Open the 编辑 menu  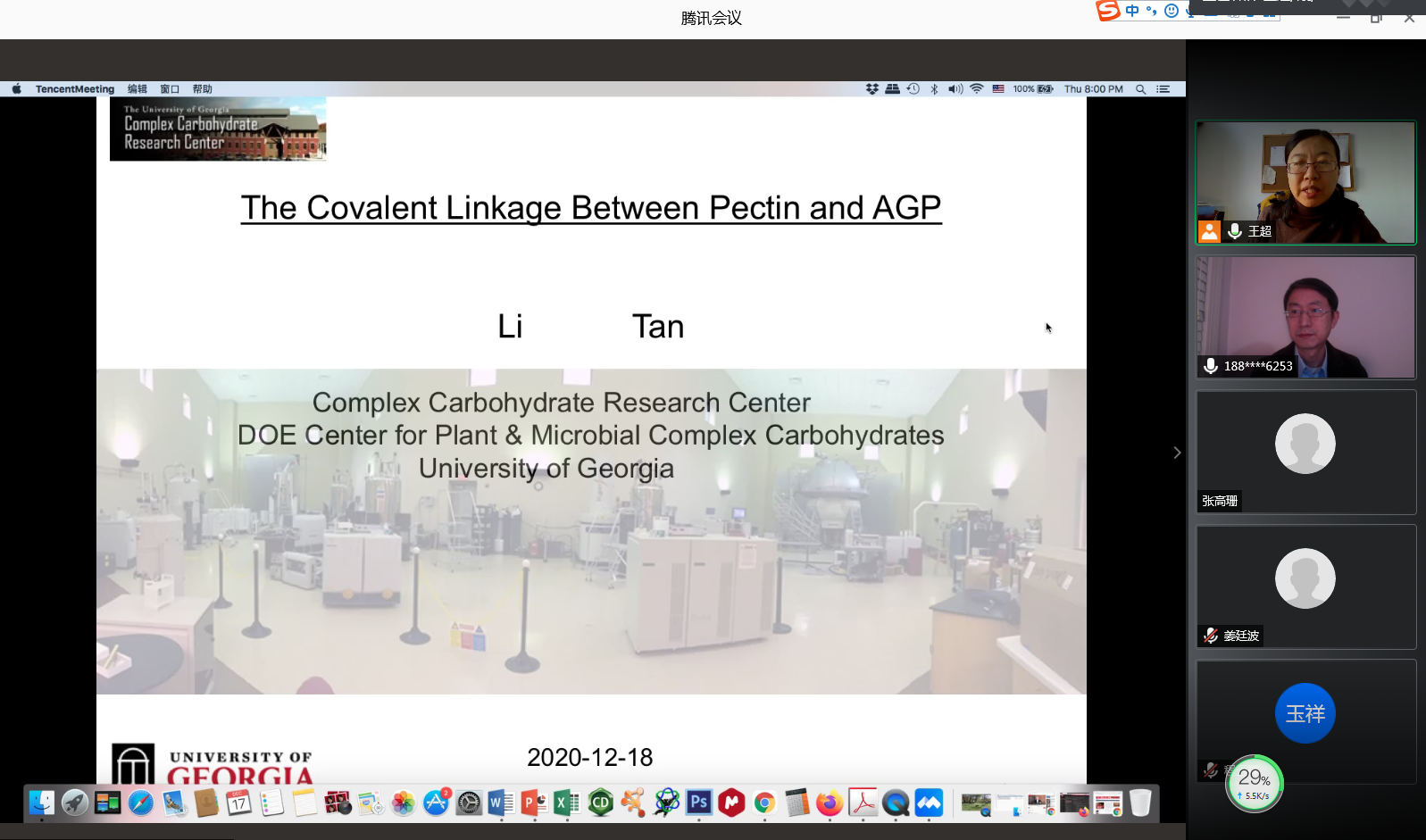pyautogui.click(x=137, y=89)
